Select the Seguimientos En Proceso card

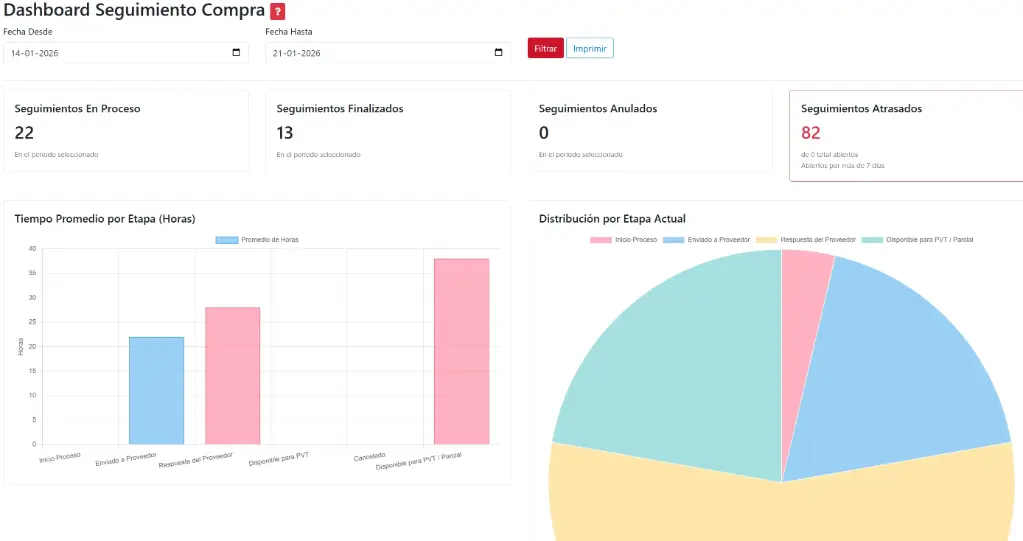(125, 131)
